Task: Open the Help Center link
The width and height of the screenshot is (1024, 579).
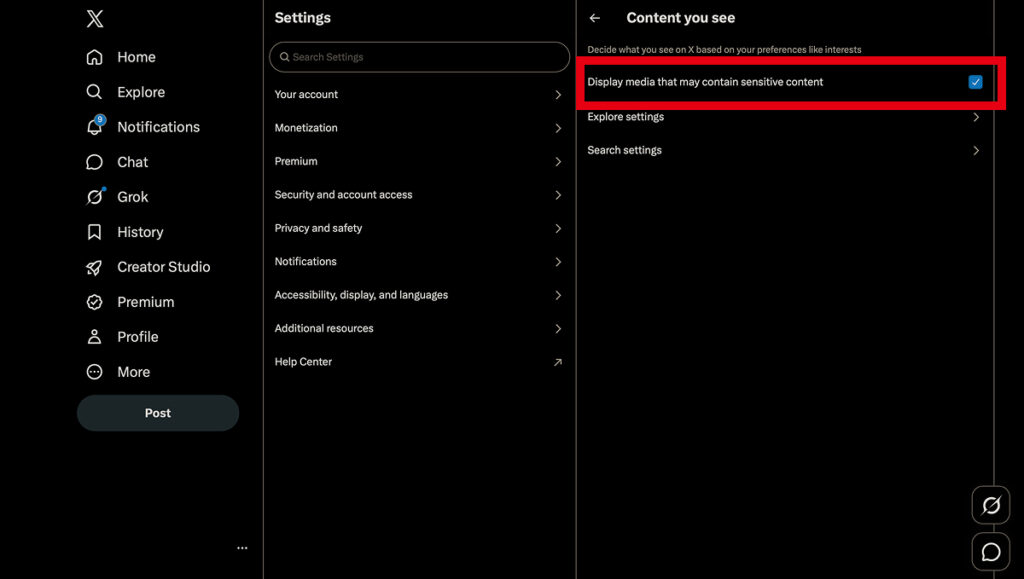Action: click(419, 362)
